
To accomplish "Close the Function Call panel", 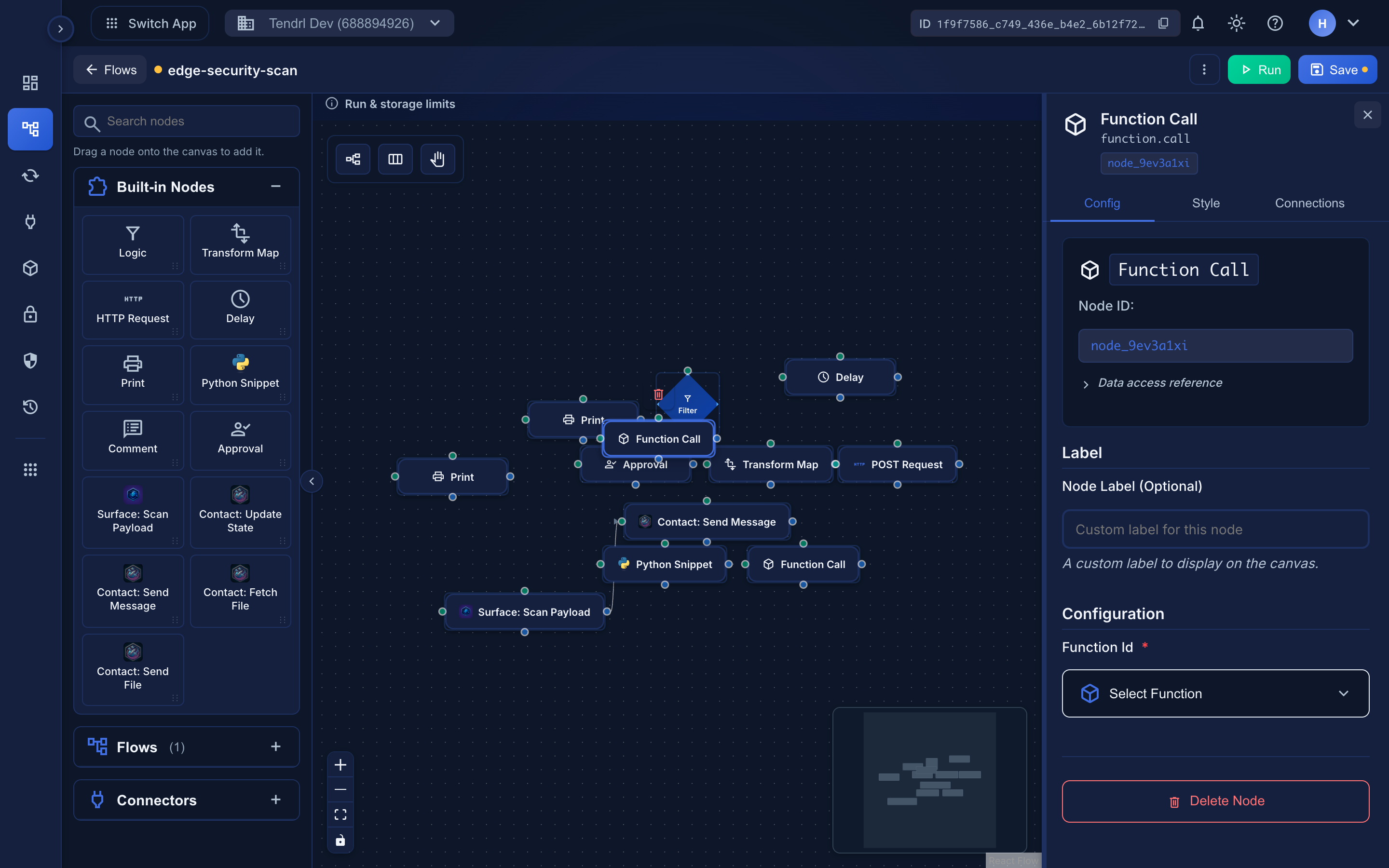I will point(1368,115).
